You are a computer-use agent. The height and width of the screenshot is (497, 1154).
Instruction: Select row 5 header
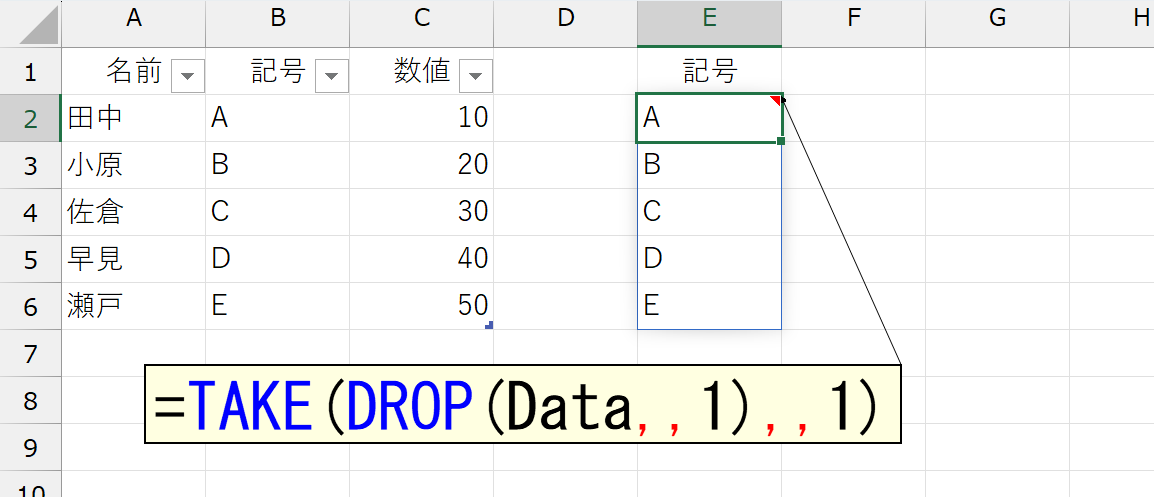30,260
